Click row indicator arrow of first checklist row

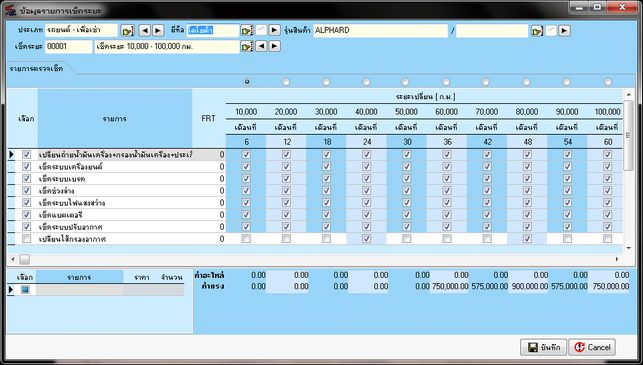11,155
